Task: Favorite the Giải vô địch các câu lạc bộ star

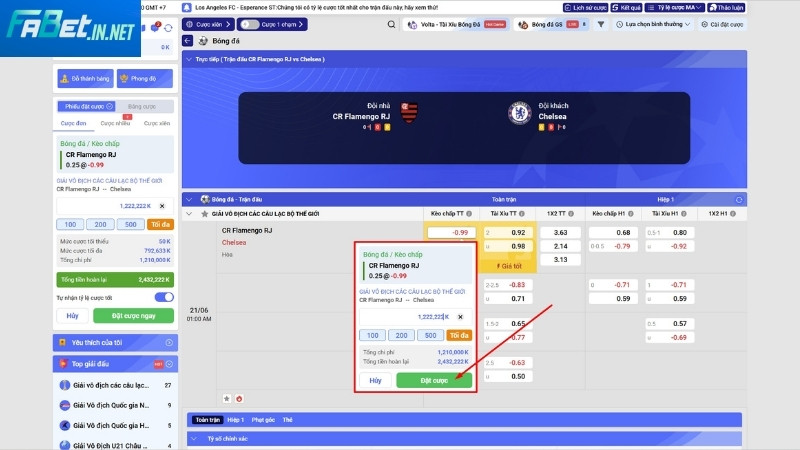Action: pyautogui.click(x=205, y=214)
